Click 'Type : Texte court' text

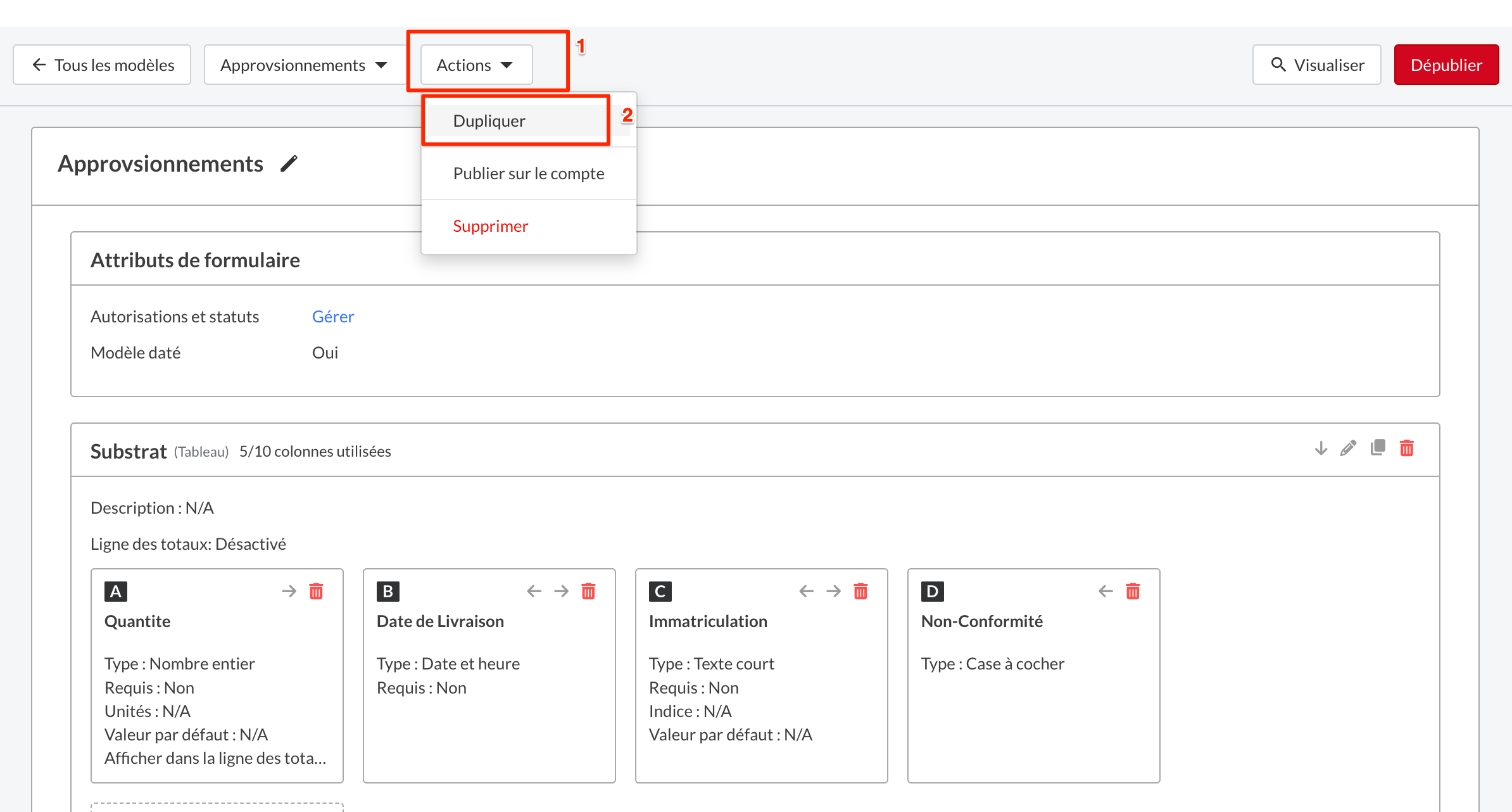pos(712,664)
